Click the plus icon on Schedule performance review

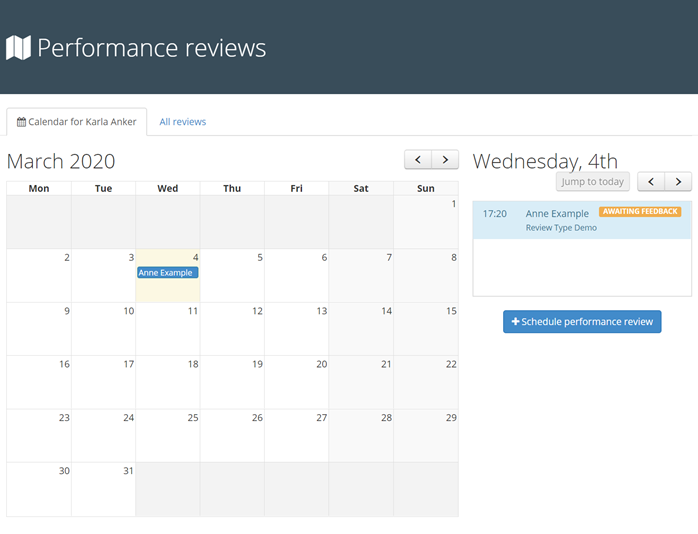click(515, 322)
